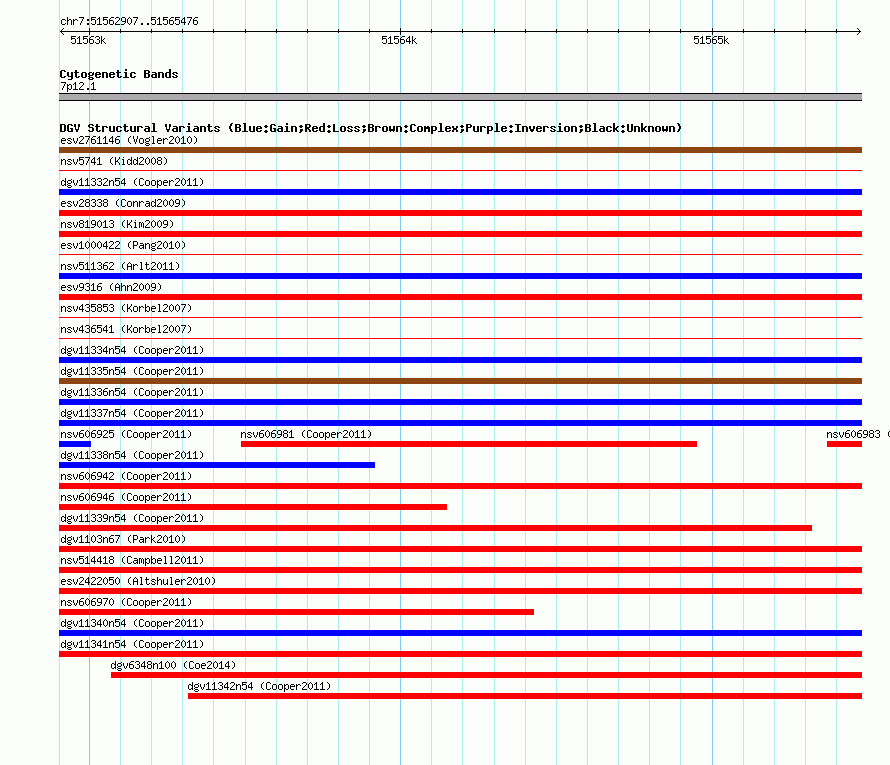Open dgv1103n67 (Park2010) label
This screenshot has width=890, height=765.
tap(123, 539)
